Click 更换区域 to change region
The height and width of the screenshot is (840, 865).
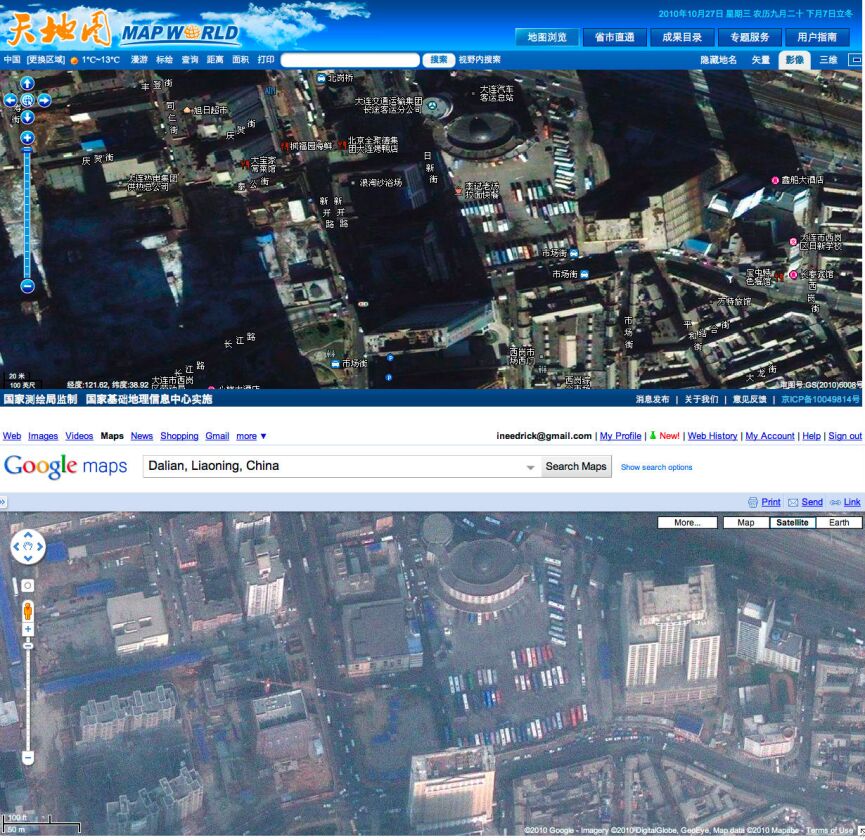46,60
